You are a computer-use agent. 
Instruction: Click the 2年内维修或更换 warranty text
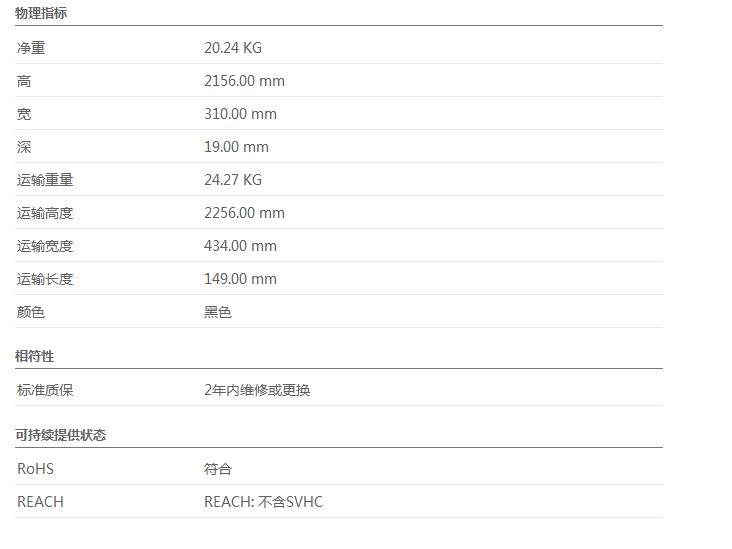click(257, 390)
